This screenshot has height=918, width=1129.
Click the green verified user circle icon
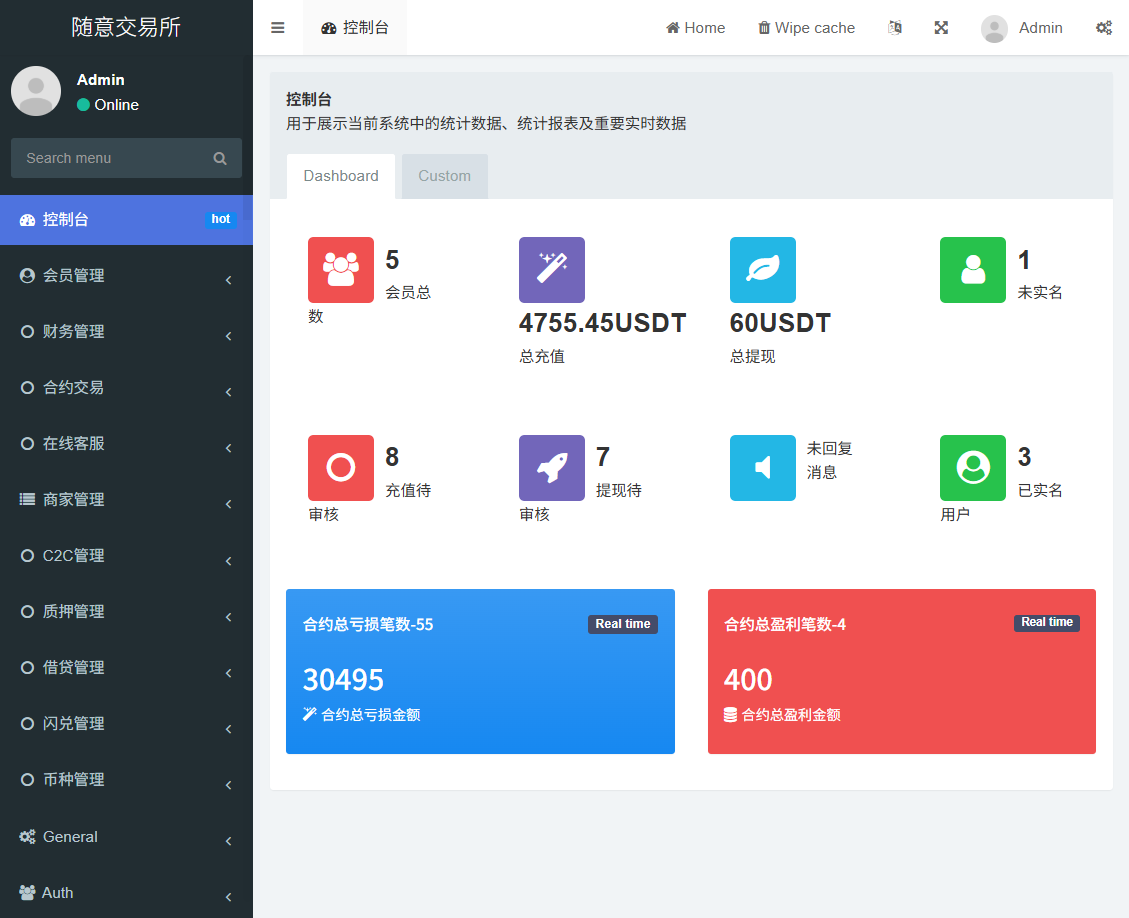coord(973,468)
